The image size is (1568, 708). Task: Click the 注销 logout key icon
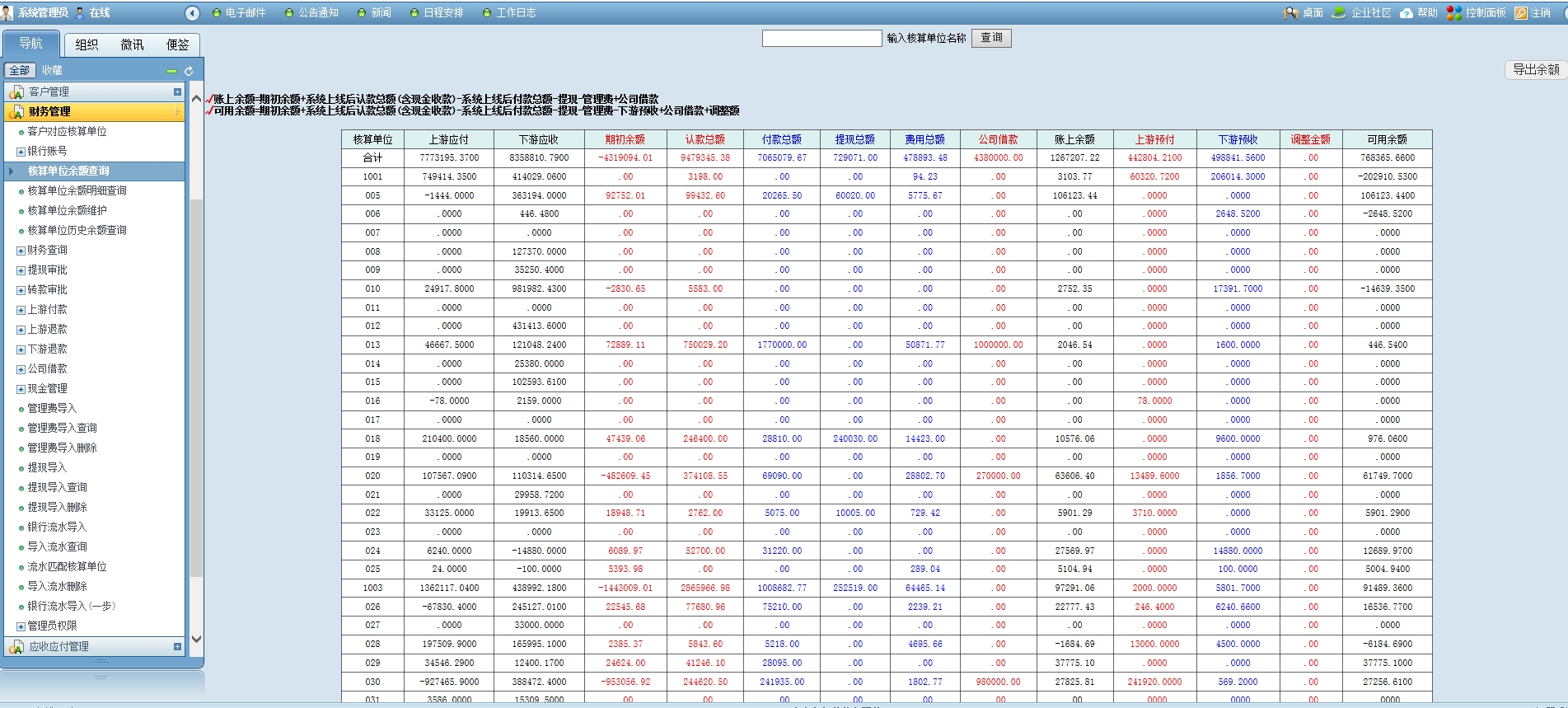click(1521, 13)
